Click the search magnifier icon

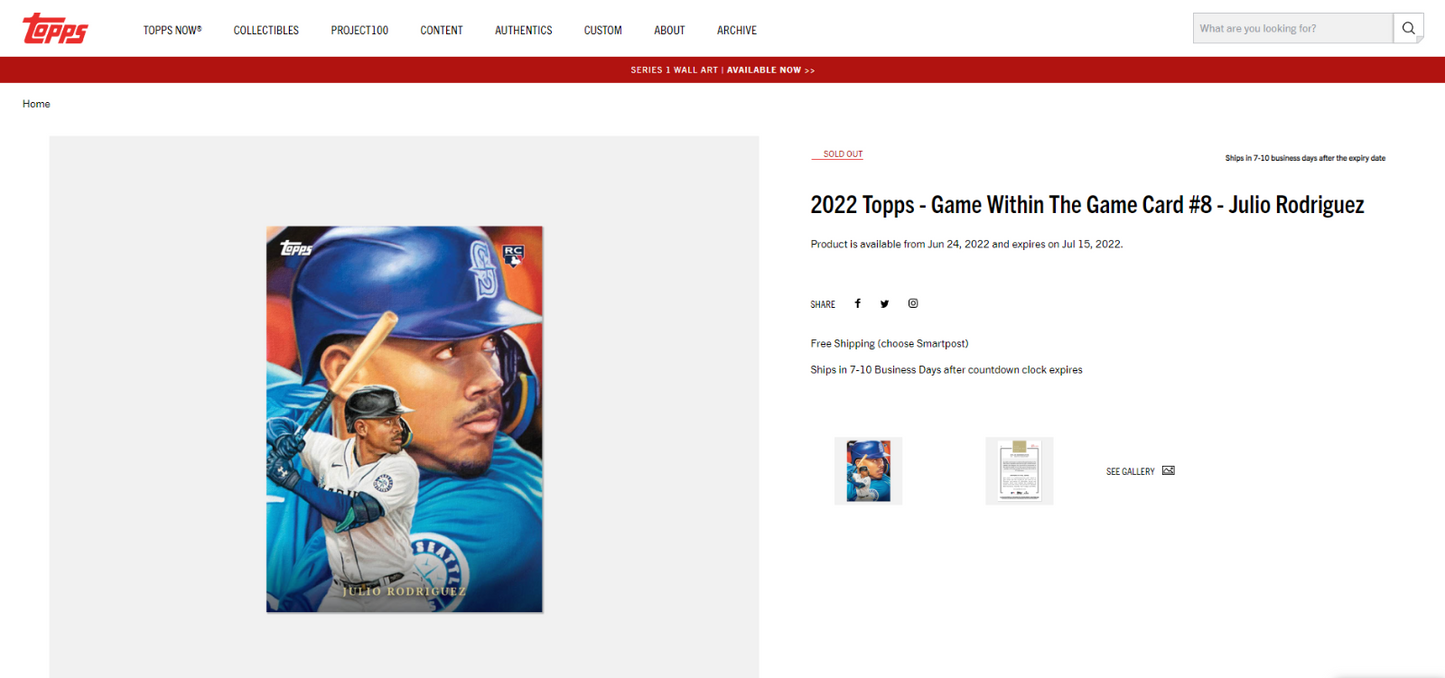1408,28
